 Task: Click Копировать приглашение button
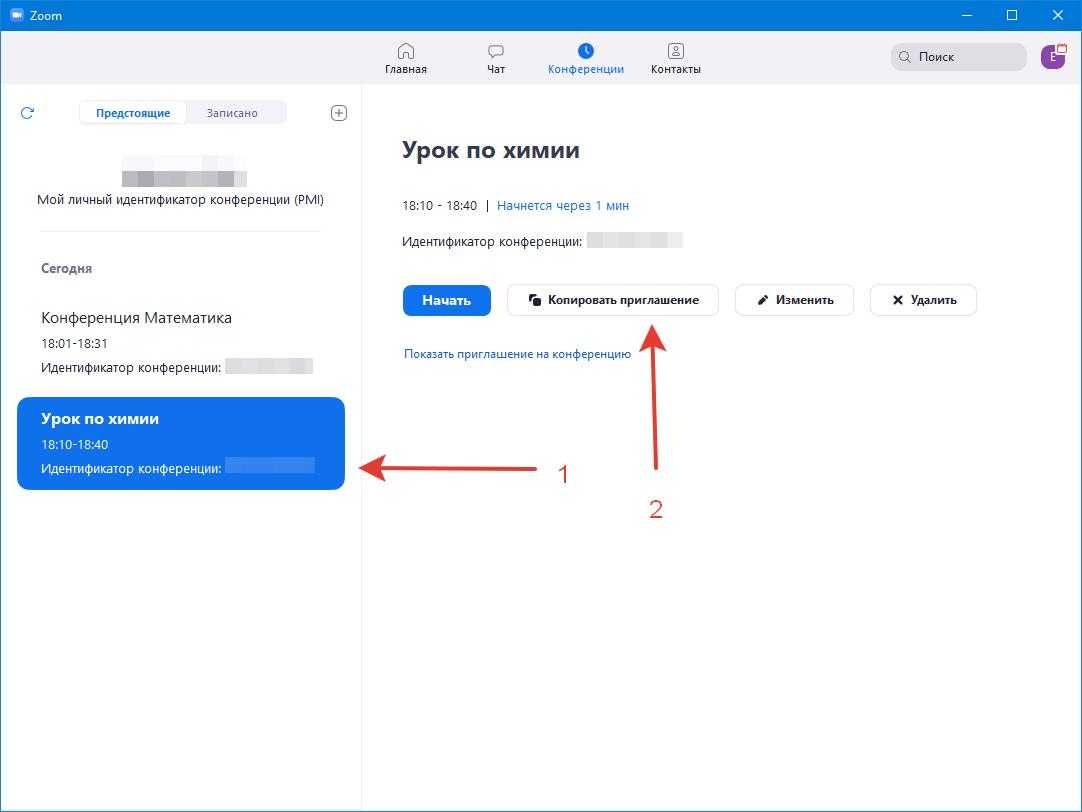[612, 300]
